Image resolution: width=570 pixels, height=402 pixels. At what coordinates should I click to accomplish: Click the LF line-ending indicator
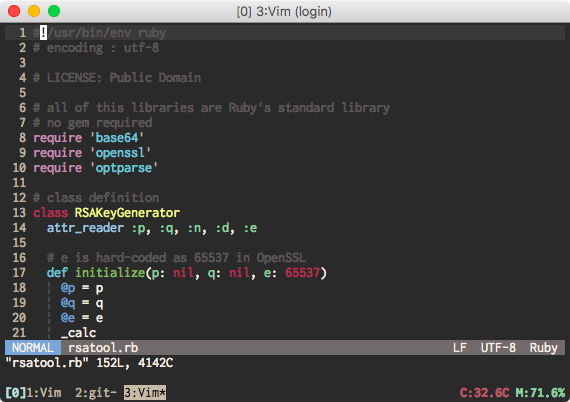(460, 347)
